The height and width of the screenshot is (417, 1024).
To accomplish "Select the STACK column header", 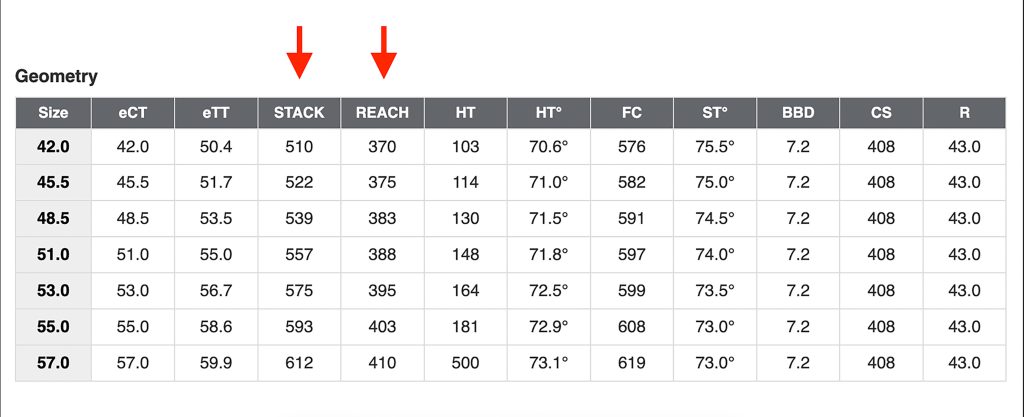I will [299, 113].
